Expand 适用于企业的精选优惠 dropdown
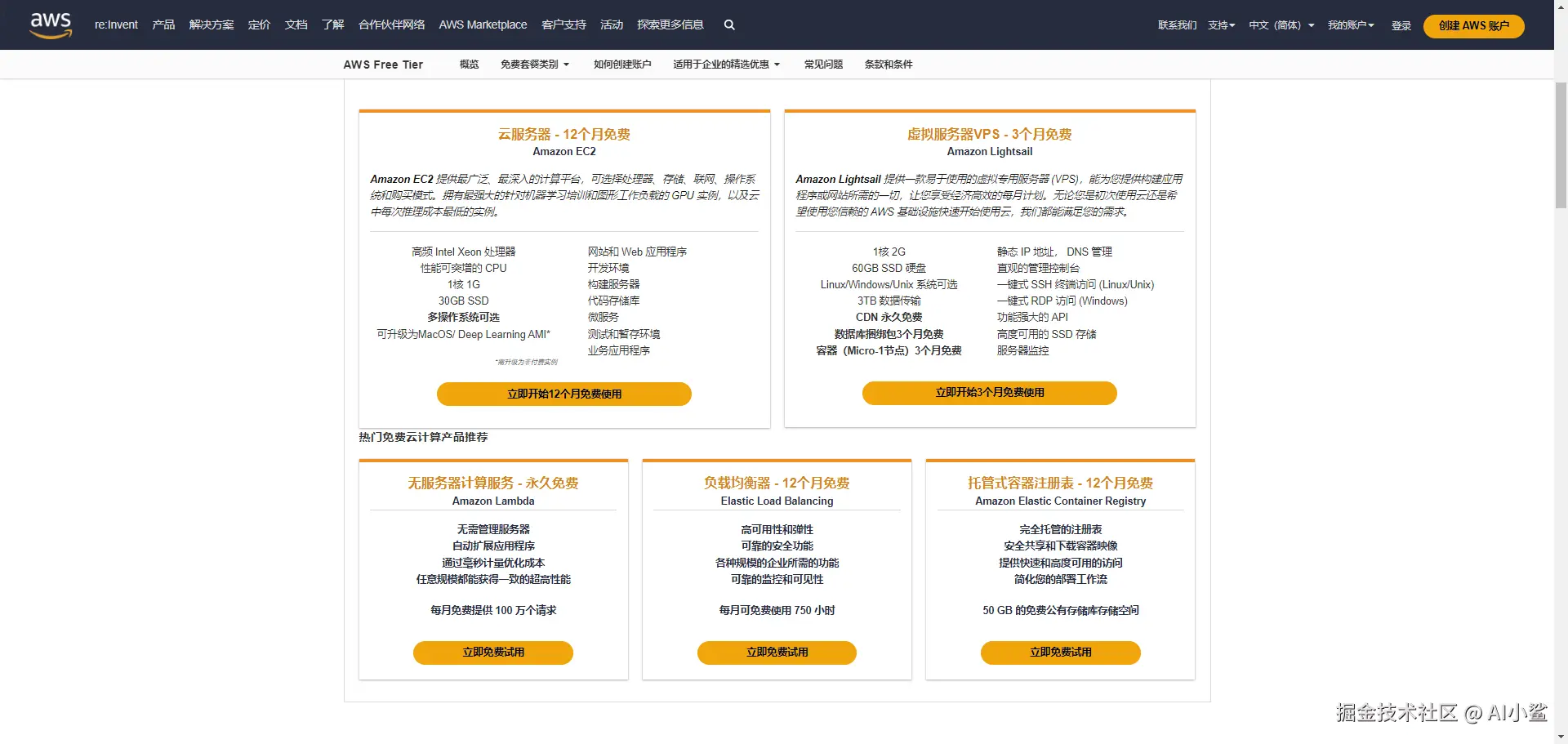The width and height of the screenshot is (1568, 744). 726,65
